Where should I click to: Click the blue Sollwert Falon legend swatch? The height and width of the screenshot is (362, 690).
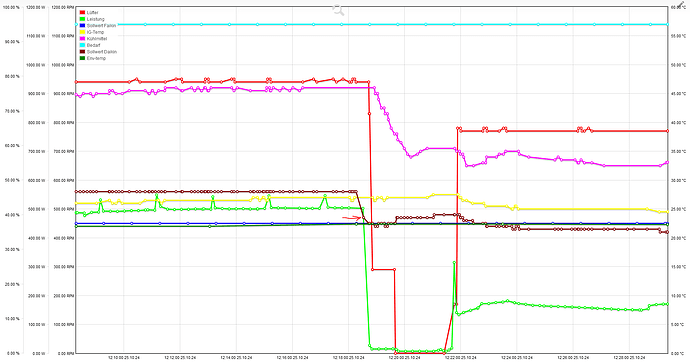click(x=82, y=26)
